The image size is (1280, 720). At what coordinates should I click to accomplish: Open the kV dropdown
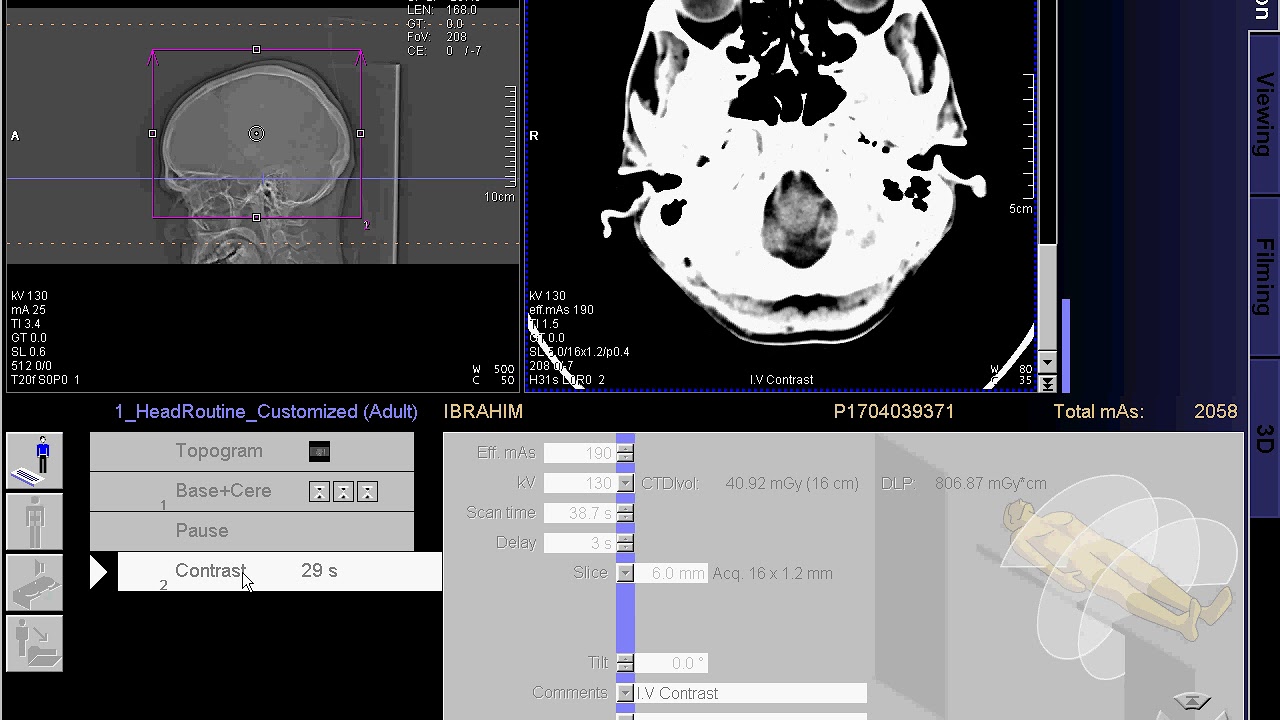pyautogui.click(x=625, y=483)
